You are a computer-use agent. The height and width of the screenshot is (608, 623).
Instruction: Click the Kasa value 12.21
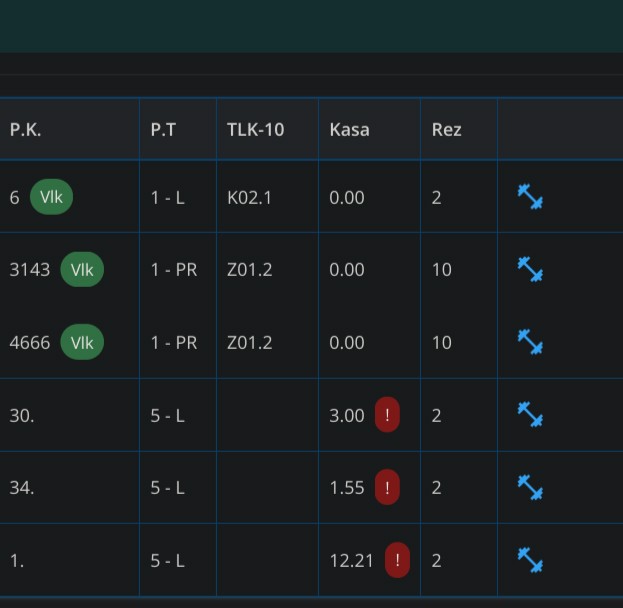click(352, 561)
